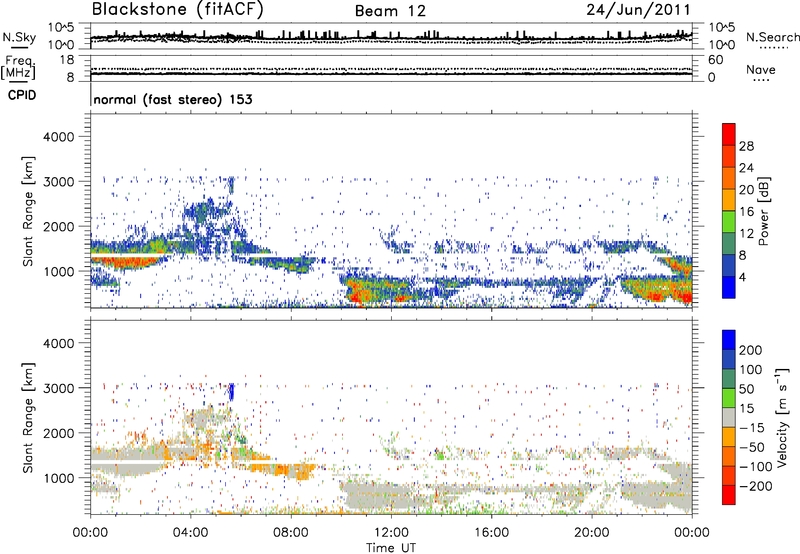Image resolution: width=800 pixels, height=554 pixels.
Task: Click the 'Blackstone (fitACF)' plot title
Action: tap(178, 9)
